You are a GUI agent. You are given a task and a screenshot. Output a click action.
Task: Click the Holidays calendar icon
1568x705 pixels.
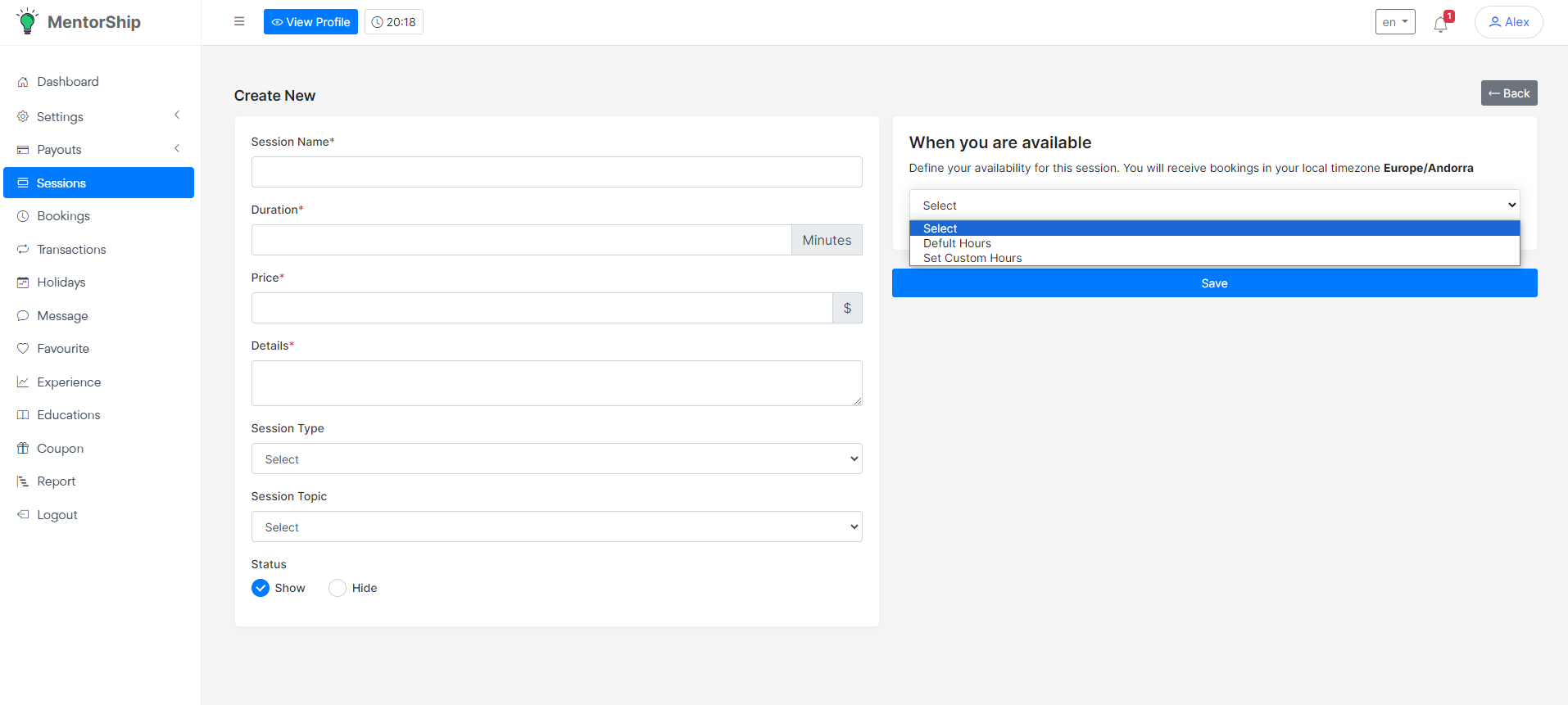click(x=23, y=282)
